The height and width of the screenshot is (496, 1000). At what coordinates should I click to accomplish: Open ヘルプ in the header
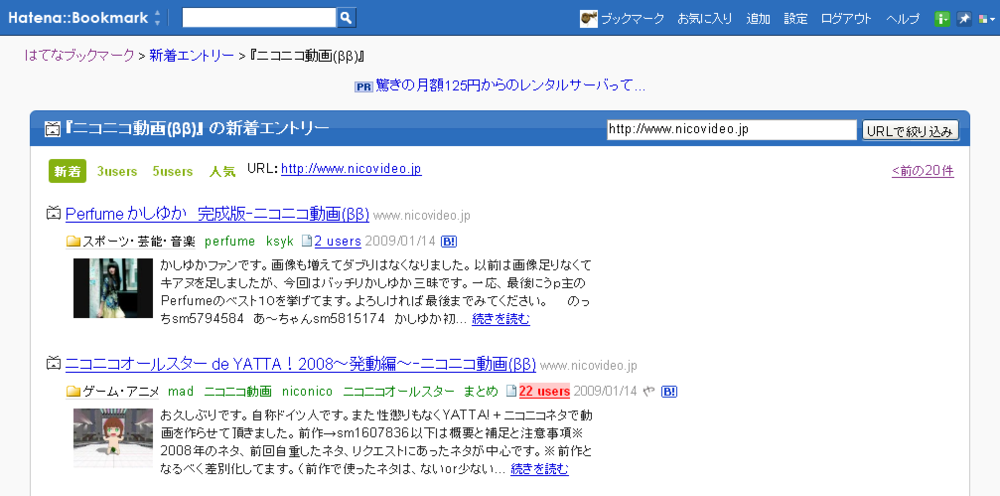coord(903,18)
